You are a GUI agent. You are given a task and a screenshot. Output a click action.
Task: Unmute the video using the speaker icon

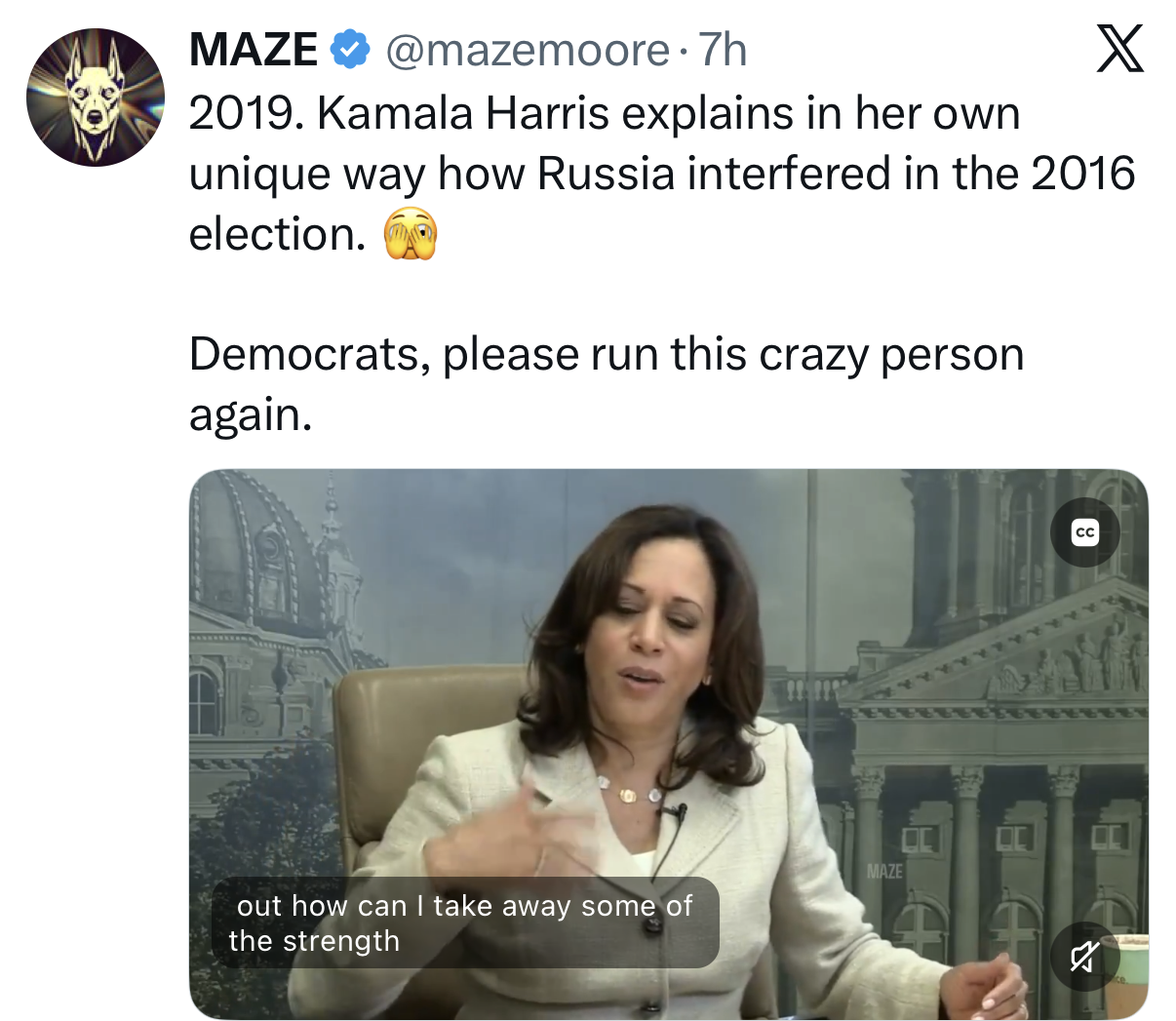tap(1084, 957)
